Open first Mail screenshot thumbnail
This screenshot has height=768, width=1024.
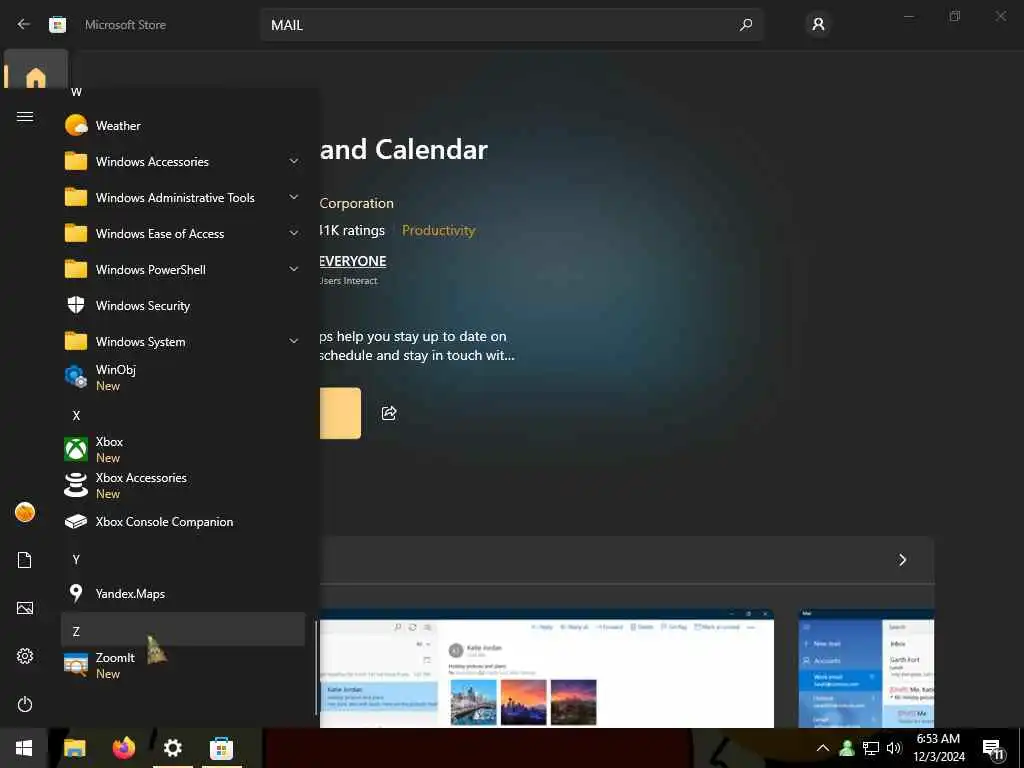coord(547,668)
